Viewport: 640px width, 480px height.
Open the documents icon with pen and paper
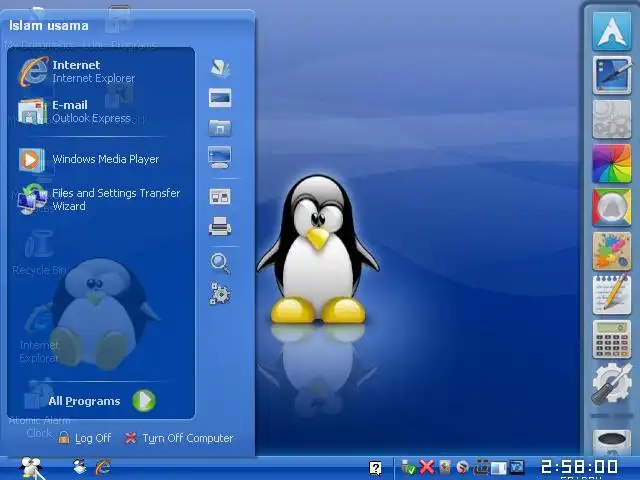[x=220, y=69]
